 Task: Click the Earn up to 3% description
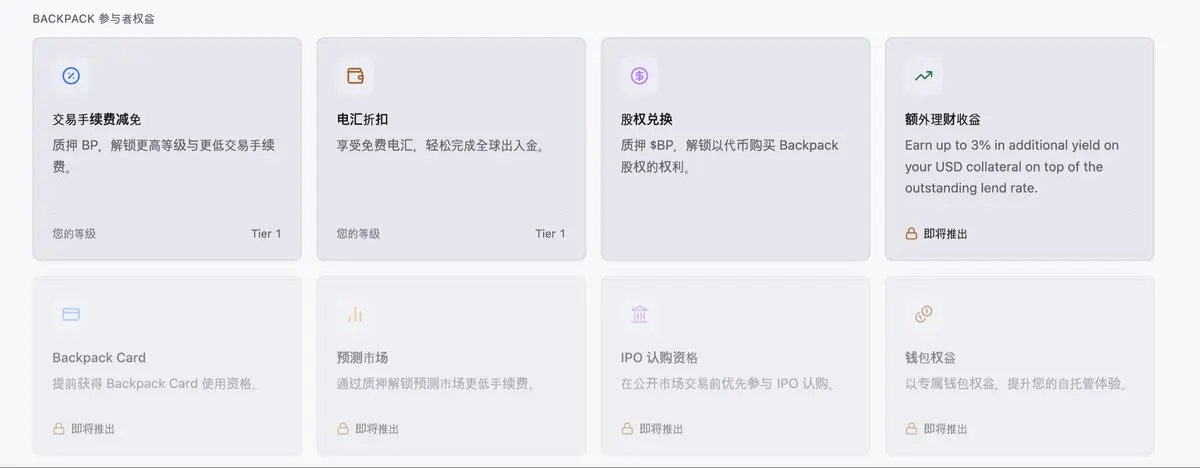coord(1012,166)
